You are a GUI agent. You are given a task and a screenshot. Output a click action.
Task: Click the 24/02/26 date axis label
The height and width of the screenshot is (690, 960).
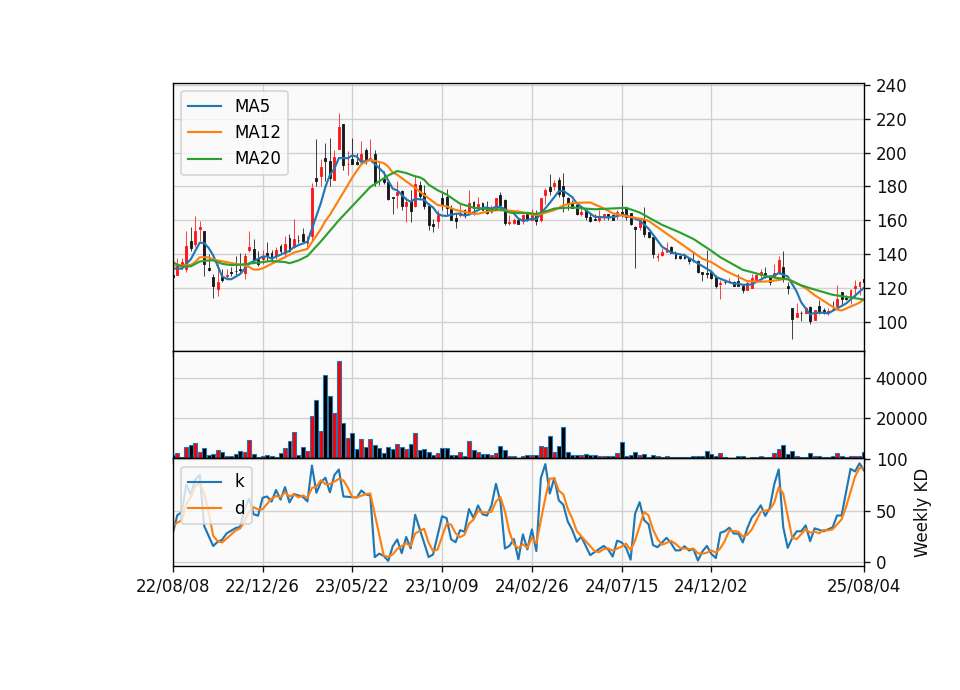point(531,586)
